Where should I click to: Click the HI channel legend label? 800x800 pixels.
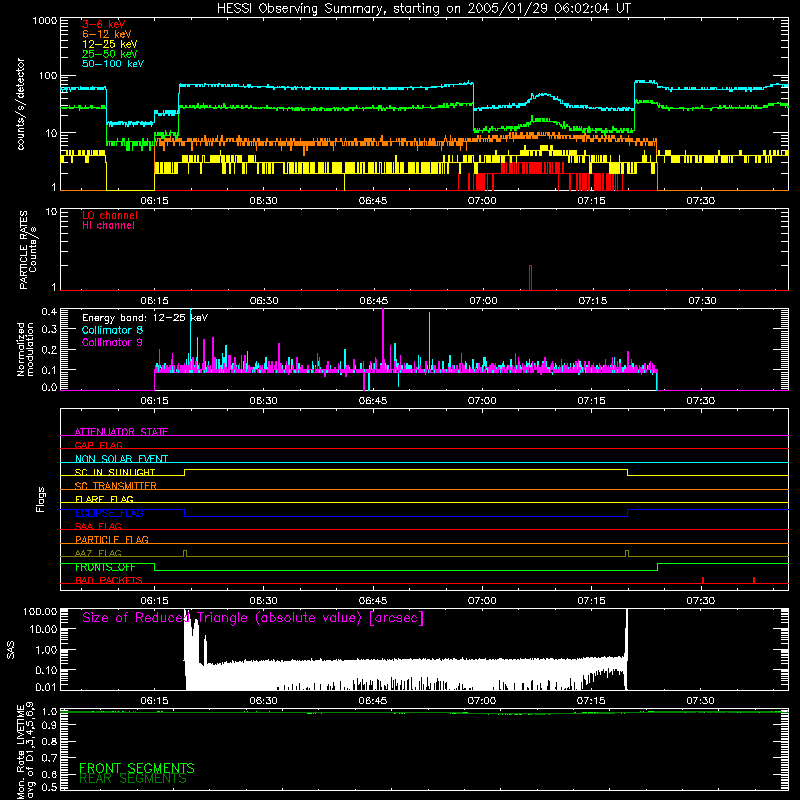click(108, 226)
